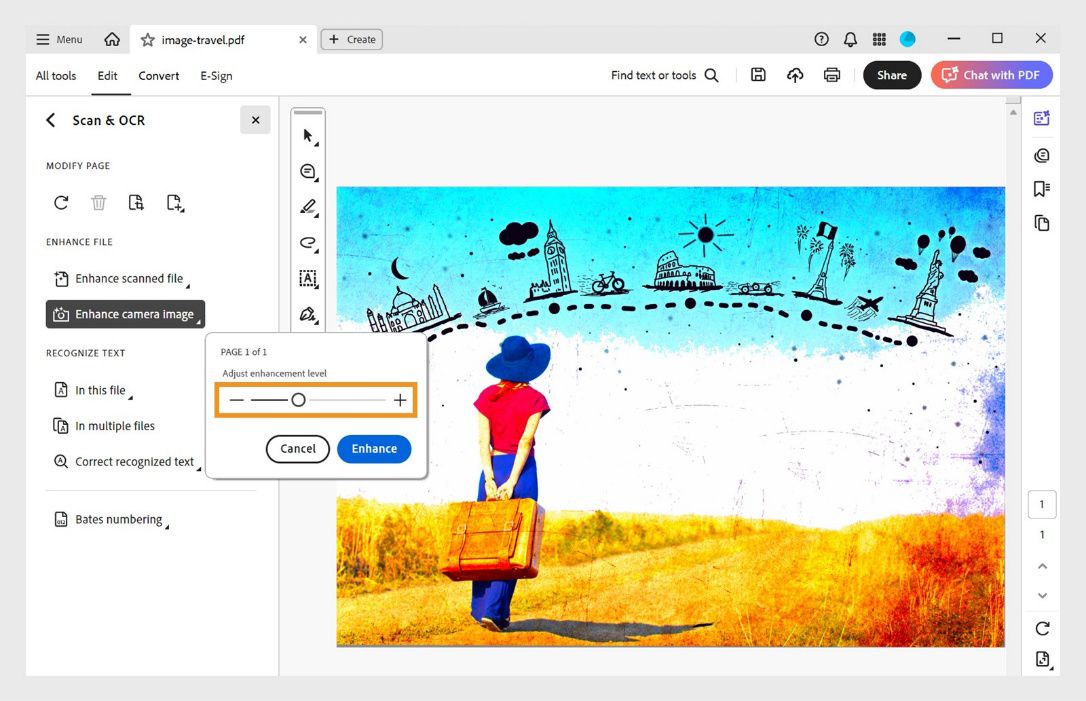The height and width of the screenshot is (701, 1086).
Task: Adjust the enhancement level slider
Action: click(x=299, y=399)
